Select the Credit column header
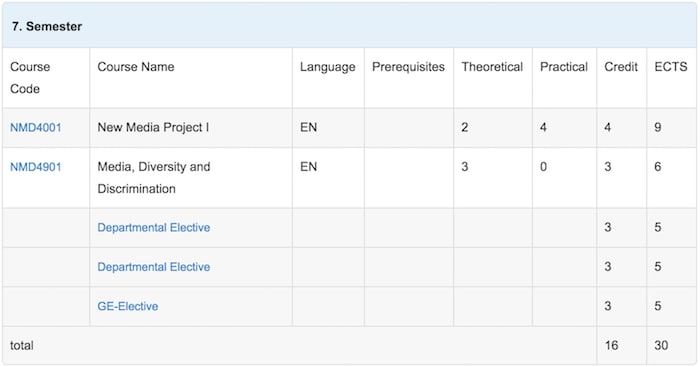 (x=621, y=67)
